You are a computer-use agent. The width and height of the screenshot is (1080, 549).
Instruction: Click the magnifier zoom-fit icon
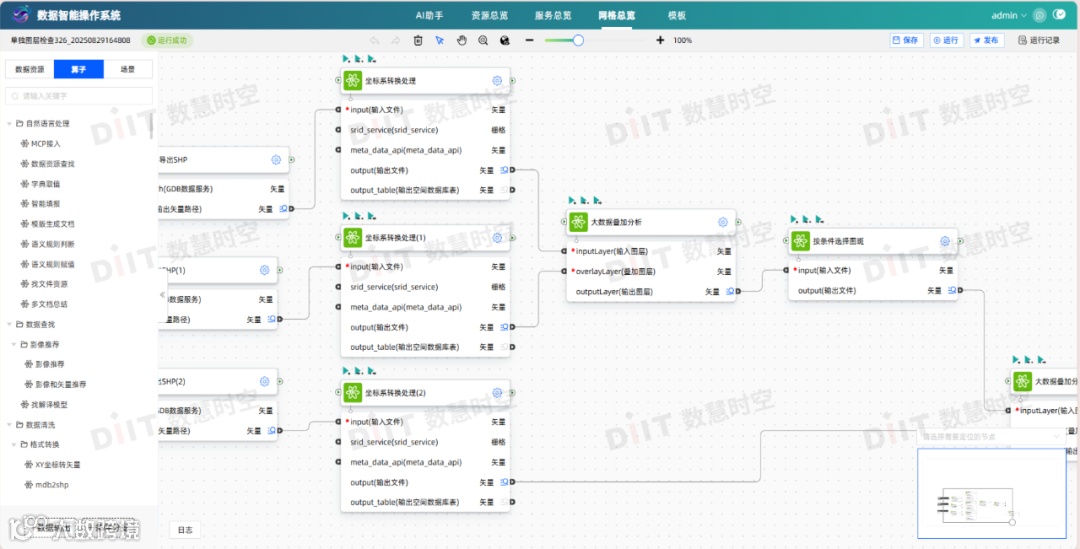[483, 41]
